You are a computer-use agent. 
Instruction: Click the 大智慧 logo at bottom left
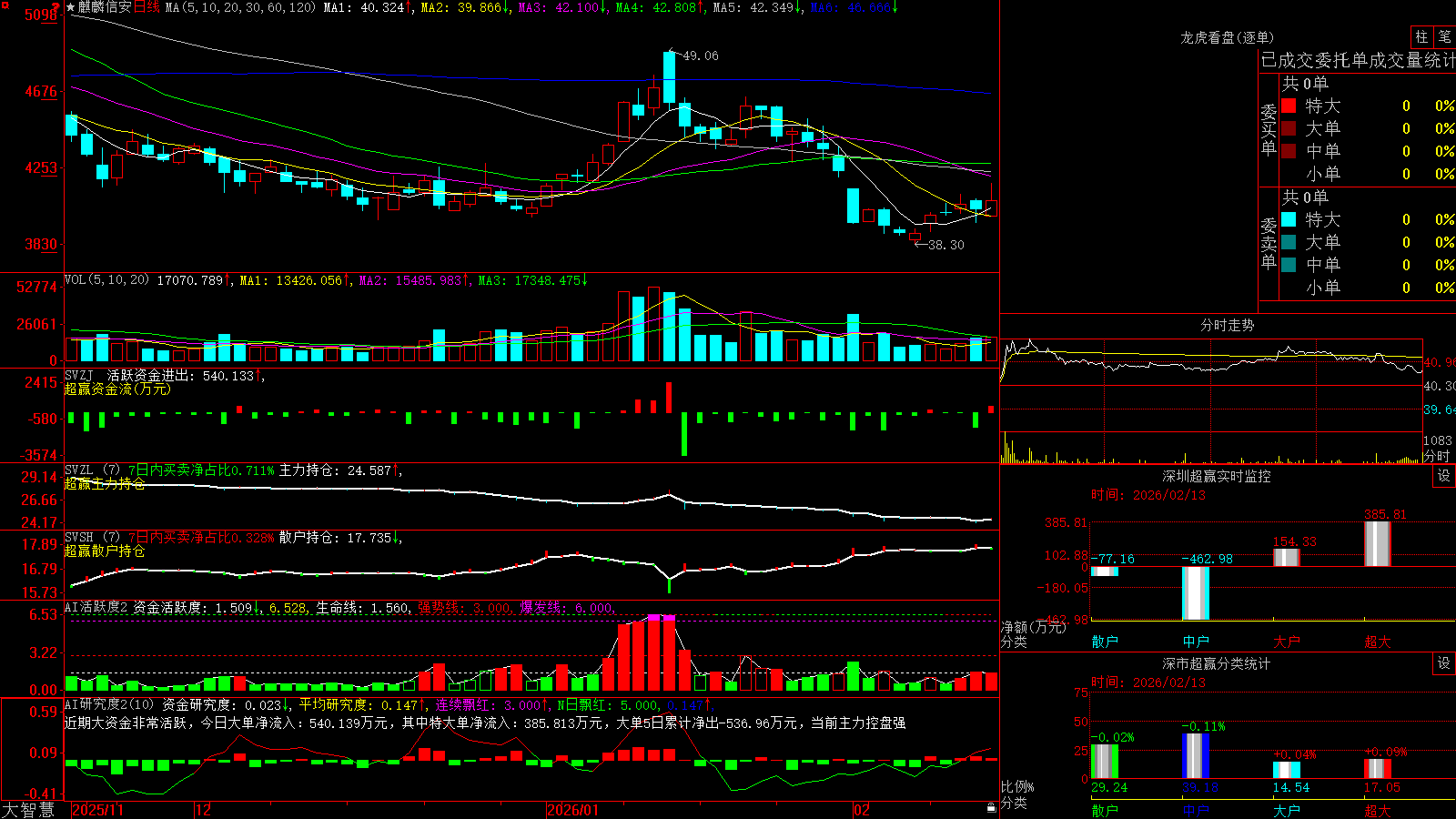[28, 810]
